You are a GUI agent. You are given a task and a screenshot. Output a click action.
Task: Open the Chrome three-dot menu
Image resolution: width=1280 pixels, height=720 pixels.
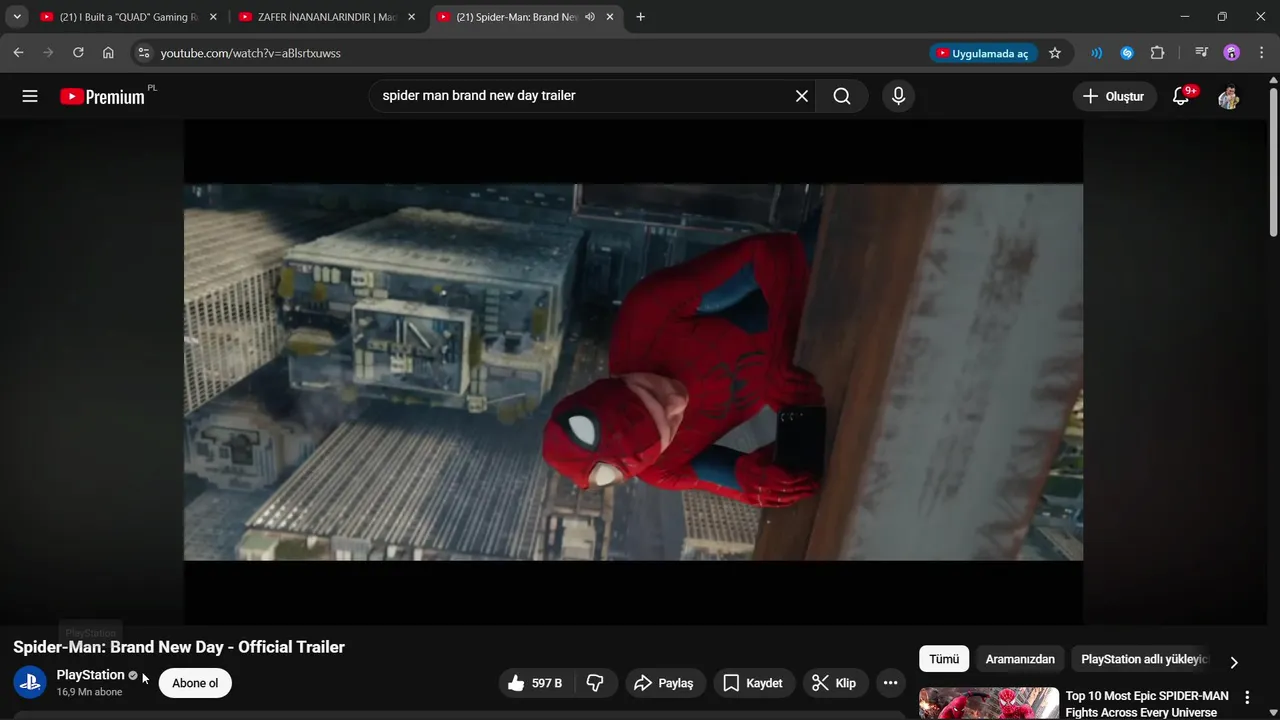pyautogui.click(x=1260, y=53)
